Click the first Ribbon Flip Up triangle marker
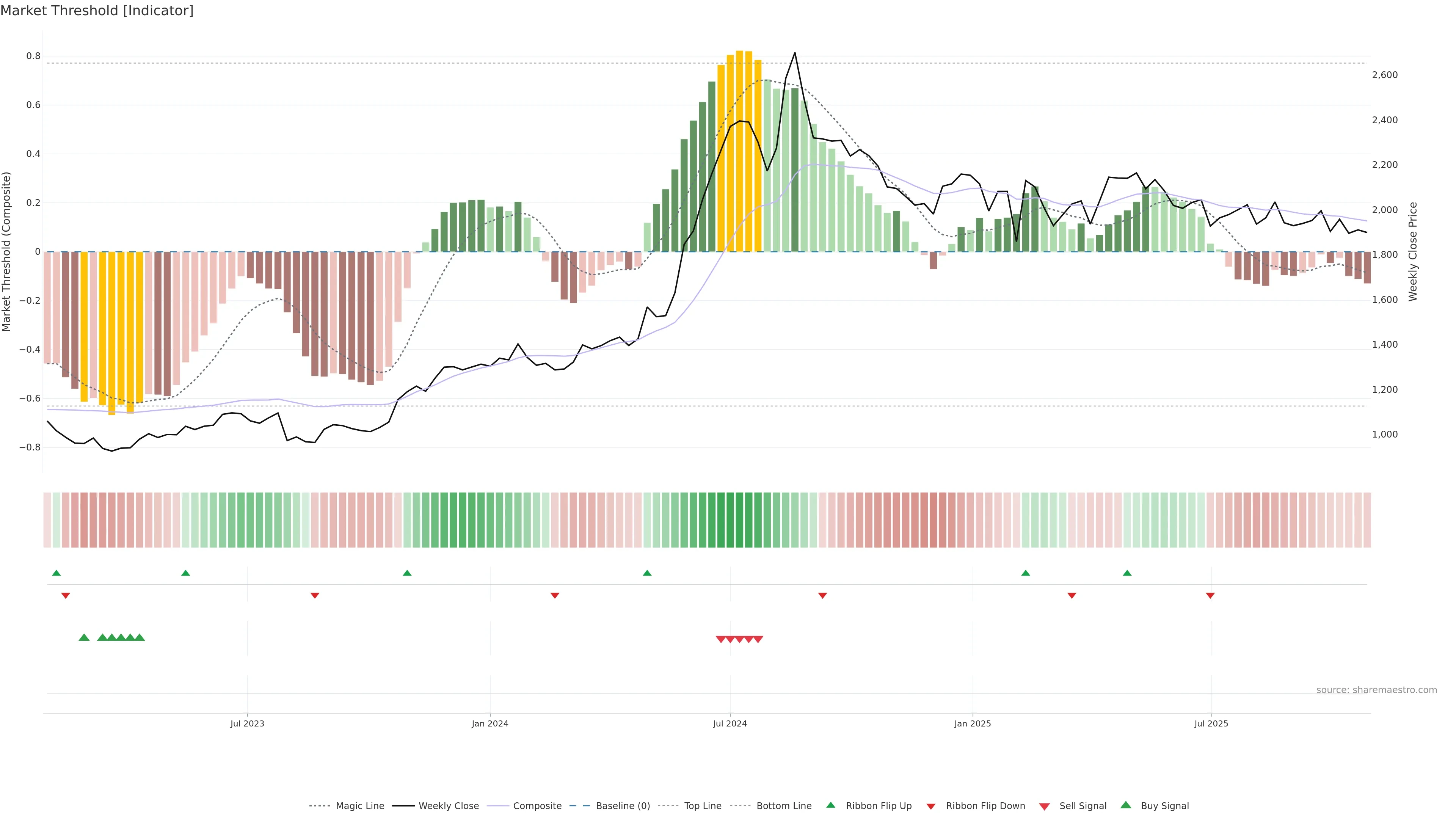 [x=56, y=573]
